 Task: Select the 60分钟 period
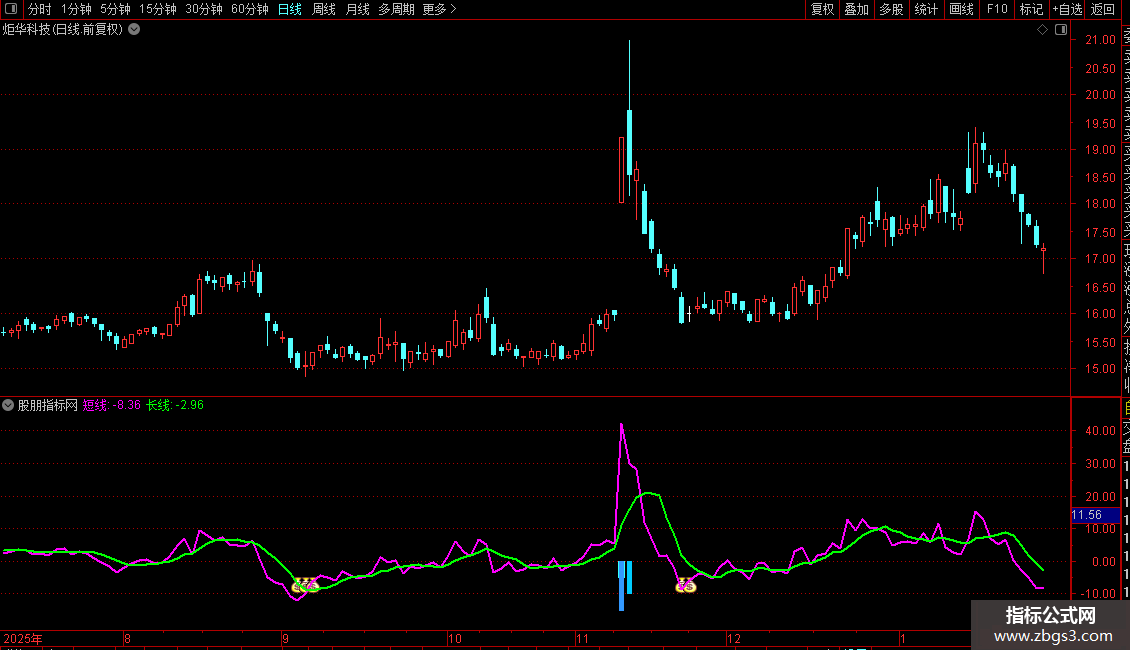click(x=250, y=9)
